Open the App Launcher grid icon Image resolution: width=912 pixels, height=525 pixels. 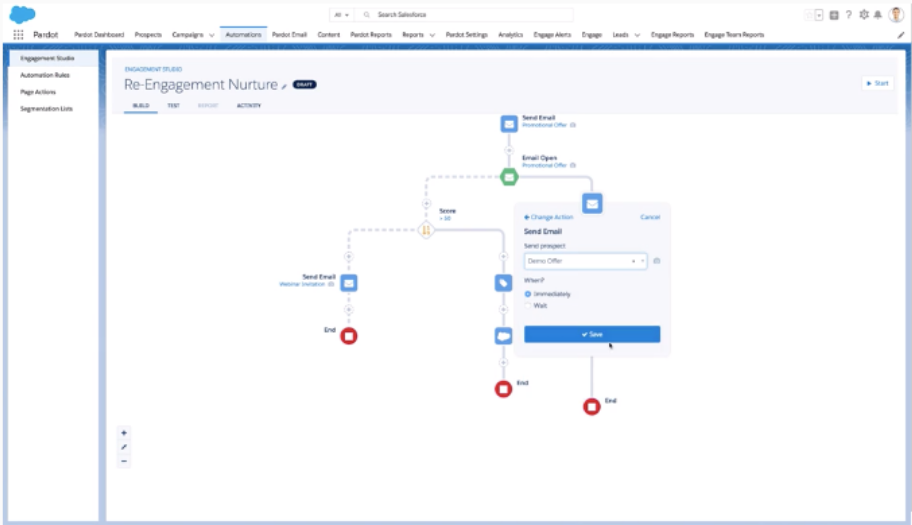click(18, 35)
